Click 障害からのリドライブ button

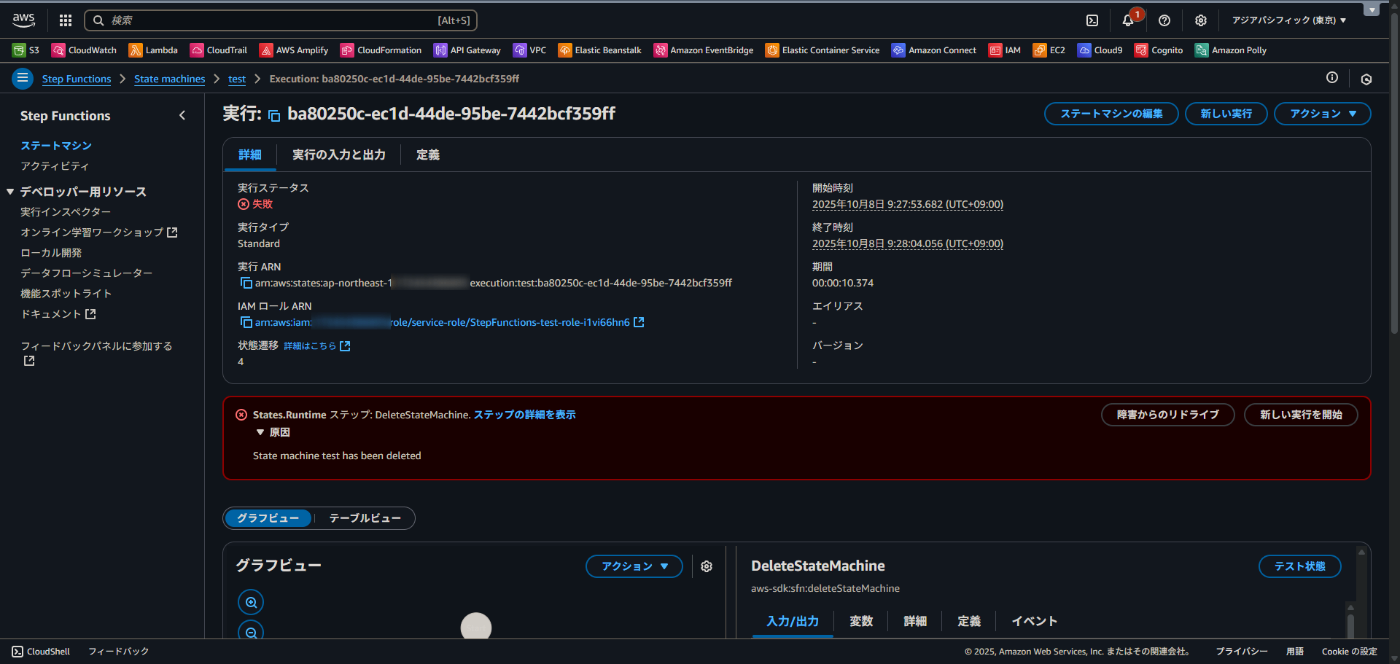point(1168,414)
